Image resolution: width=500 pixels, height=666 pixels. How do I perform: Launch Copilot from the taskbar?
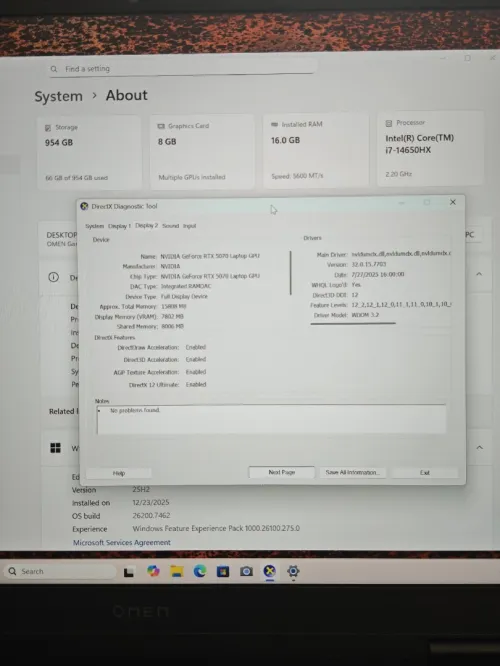pos(153,571)
